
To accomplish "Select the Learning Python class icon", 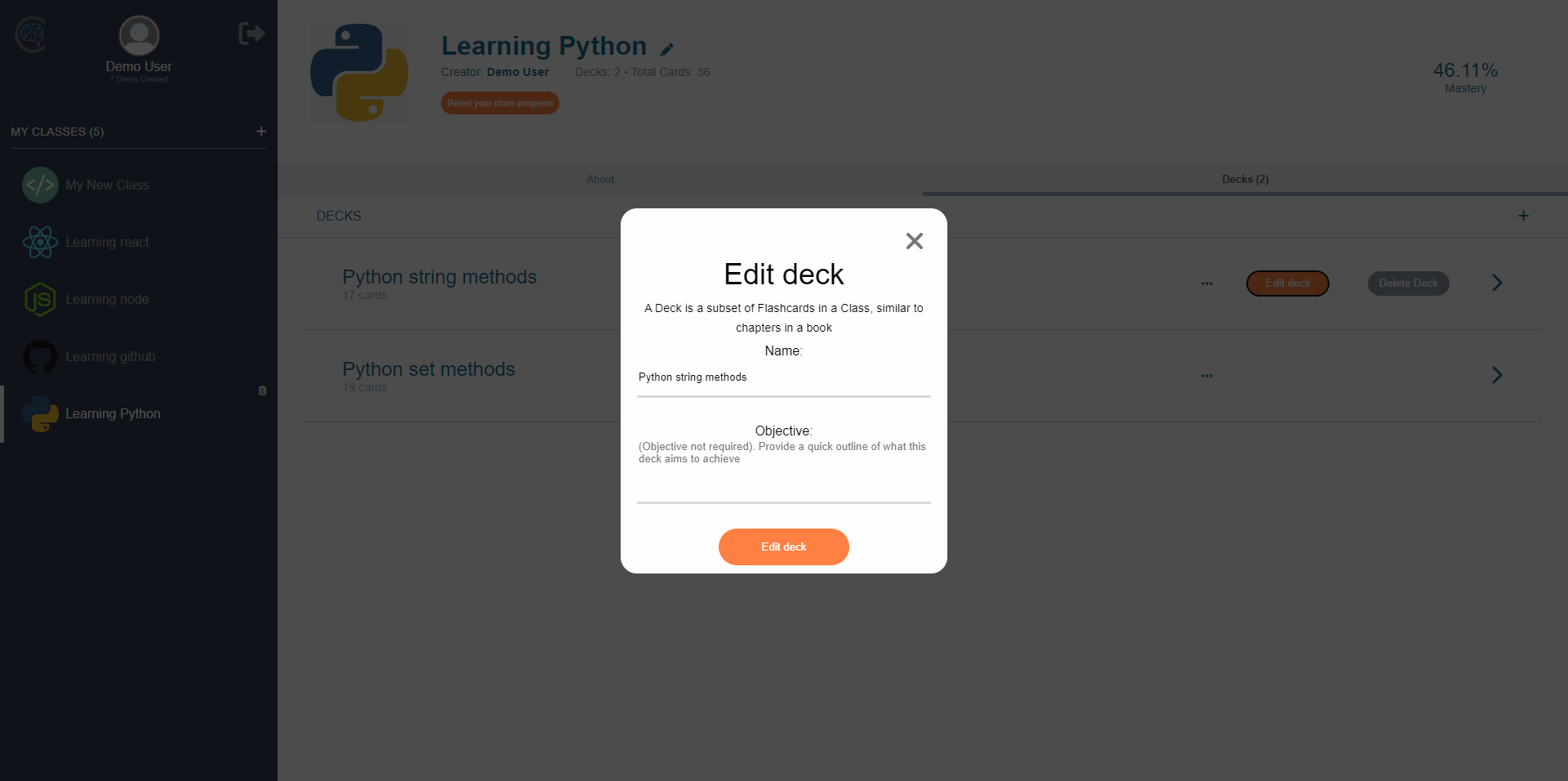I will pyautogui.click(x=41, y=414).
